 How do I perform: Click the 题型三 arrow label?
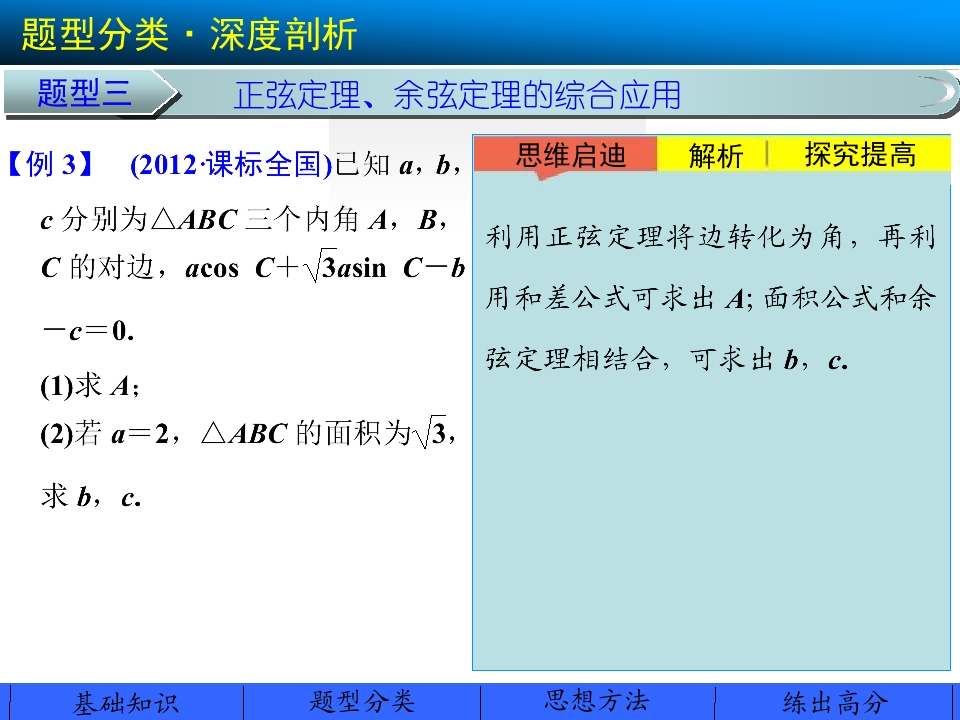pos(86,94)
